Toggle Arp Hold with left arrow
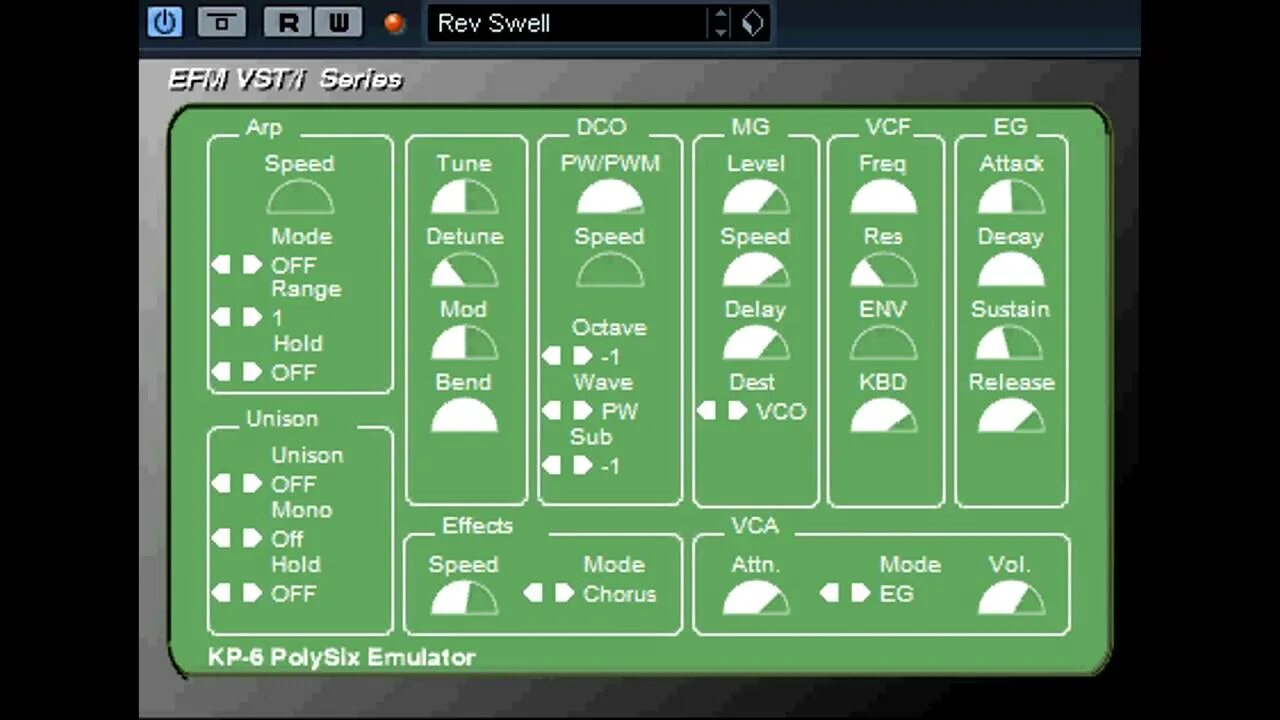This screenshot has height=720, width=1280. pos(221,372)
